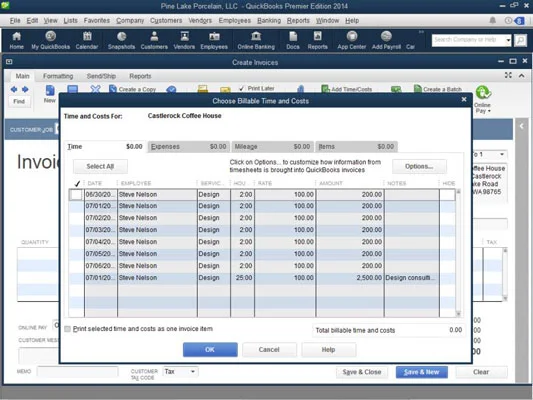Toggle selection of the 07/05 Steve Nelson row
This screenshot has width=533, height=400.
76,254
